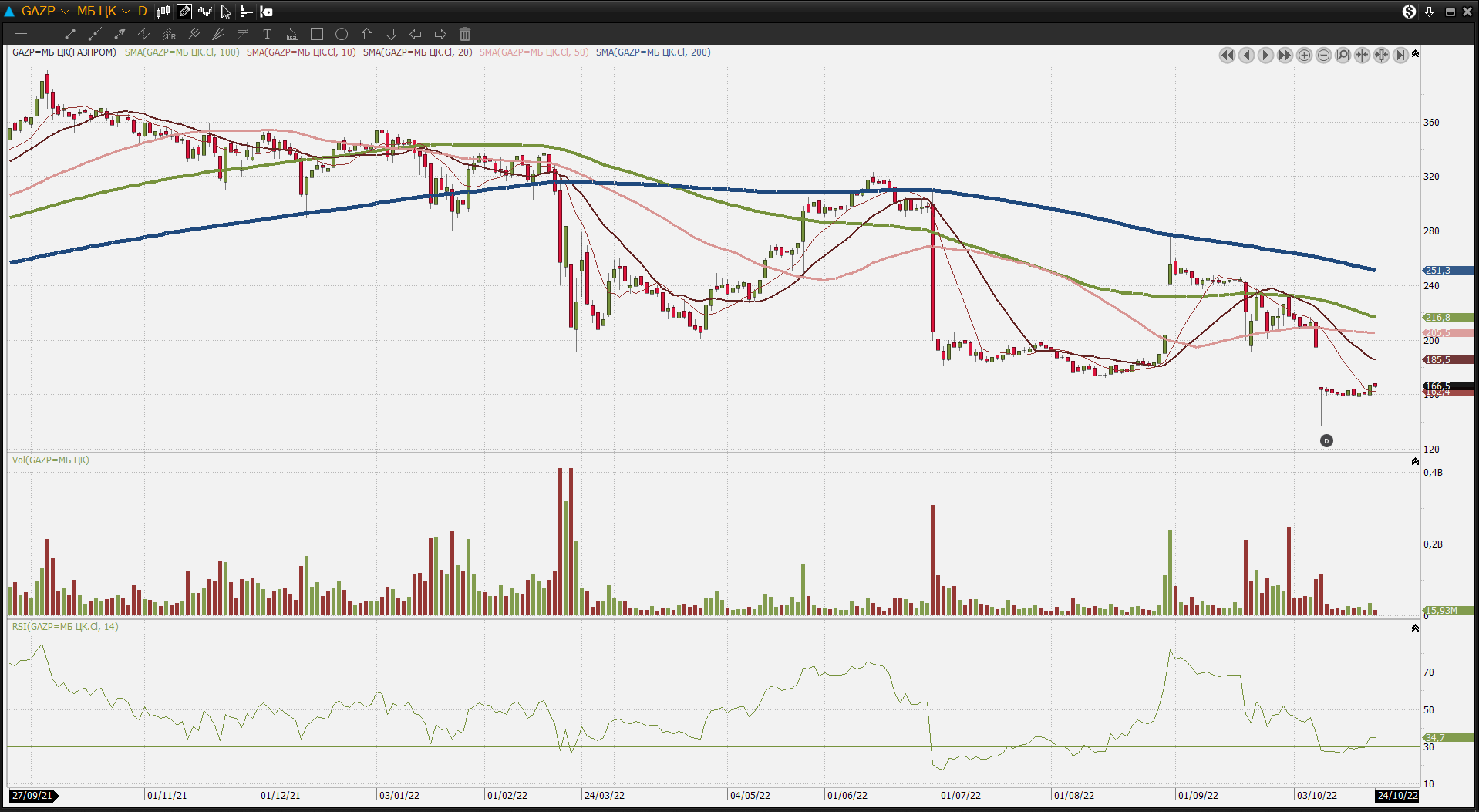Click the dollar sign trade icon

point(1409,12)
